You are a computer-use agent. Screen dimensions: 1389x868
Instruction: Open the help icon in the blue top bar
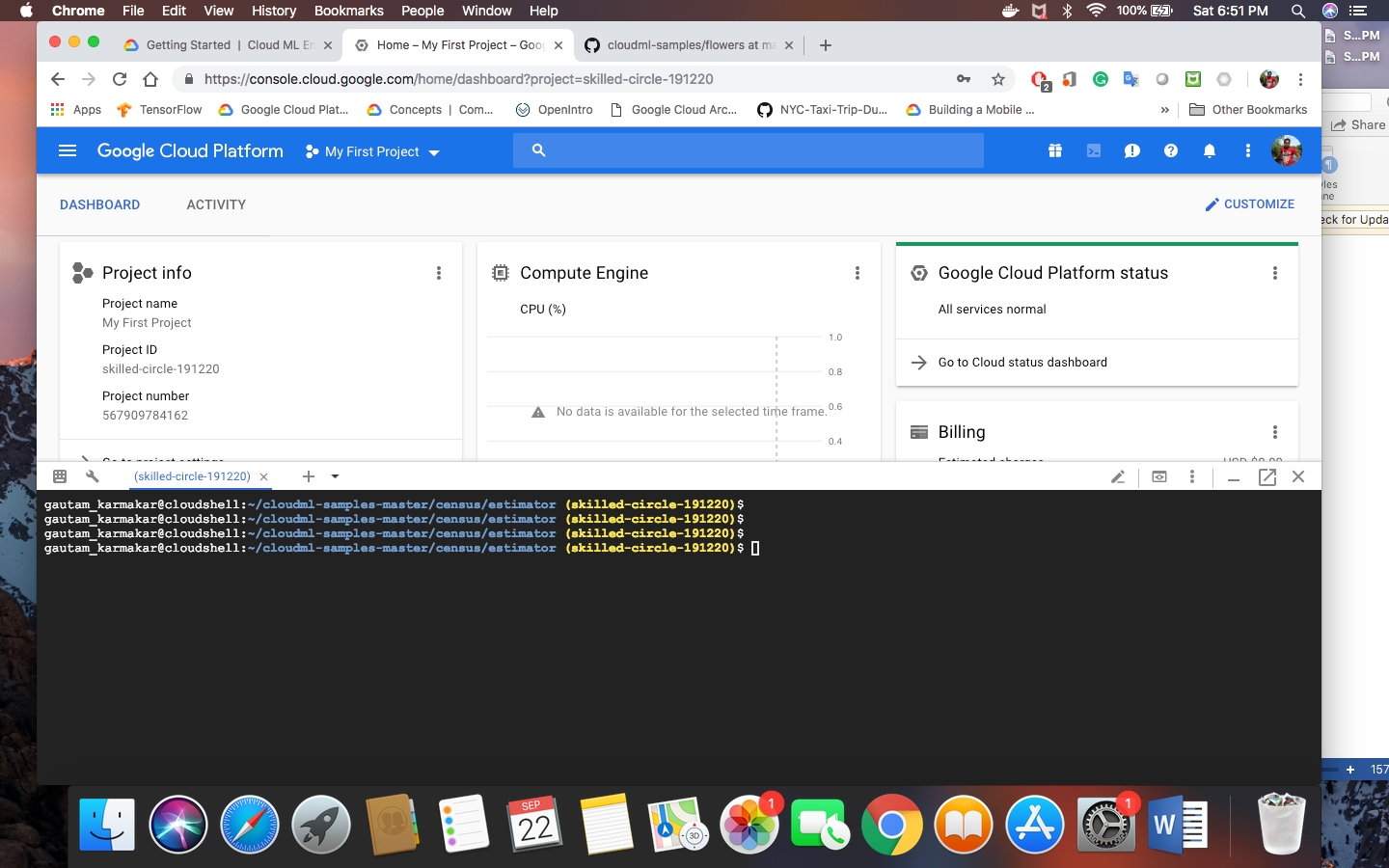[x=1170, y=150]
